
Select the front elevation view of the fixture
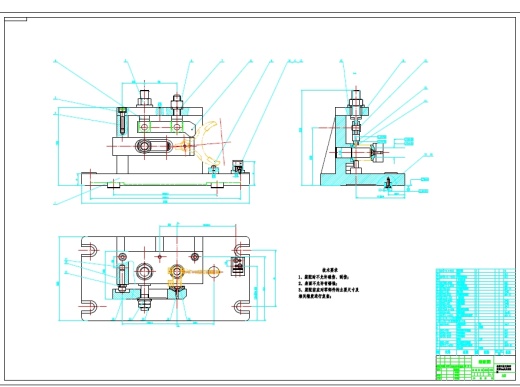click(166, 138)
